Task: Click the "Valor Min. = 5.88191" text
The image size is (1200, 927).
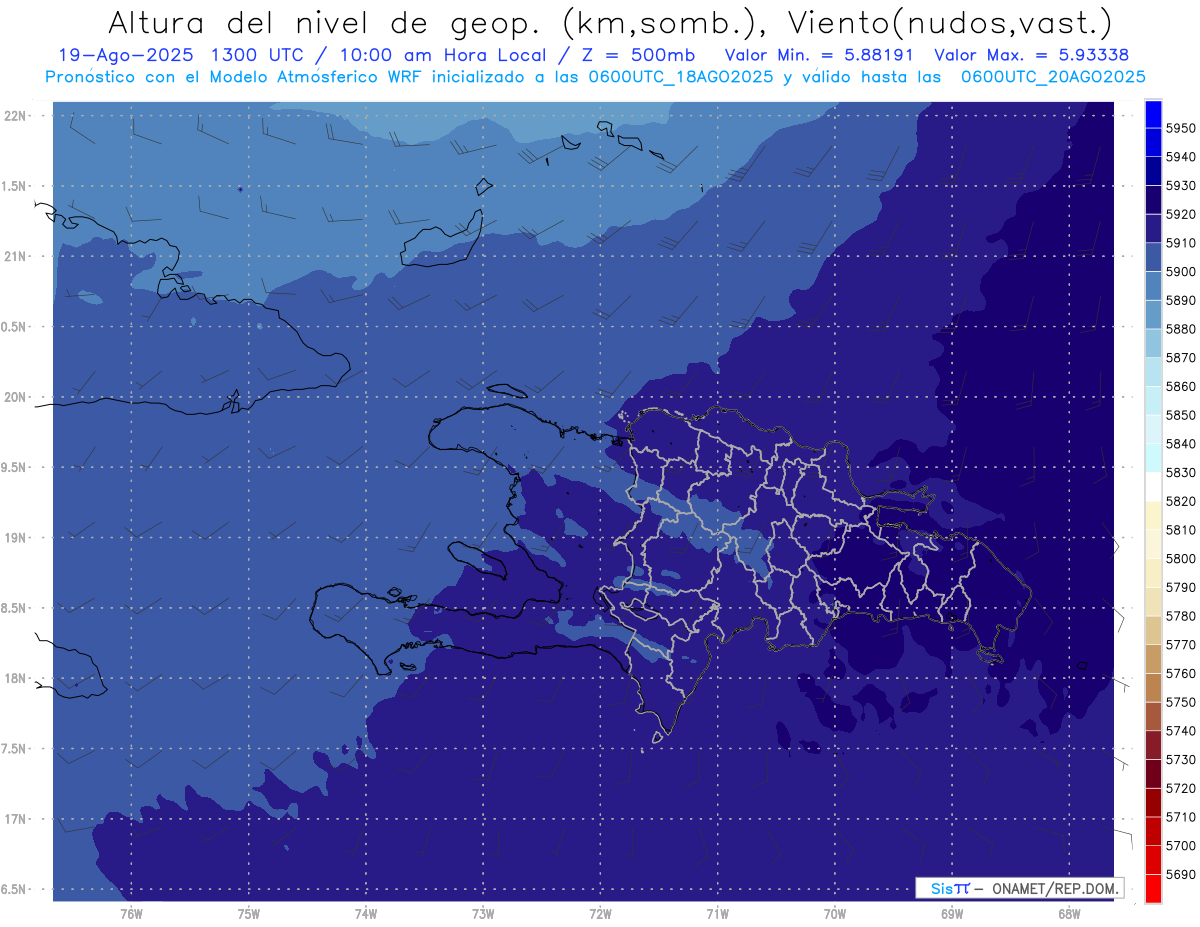Action: (819, 56)
